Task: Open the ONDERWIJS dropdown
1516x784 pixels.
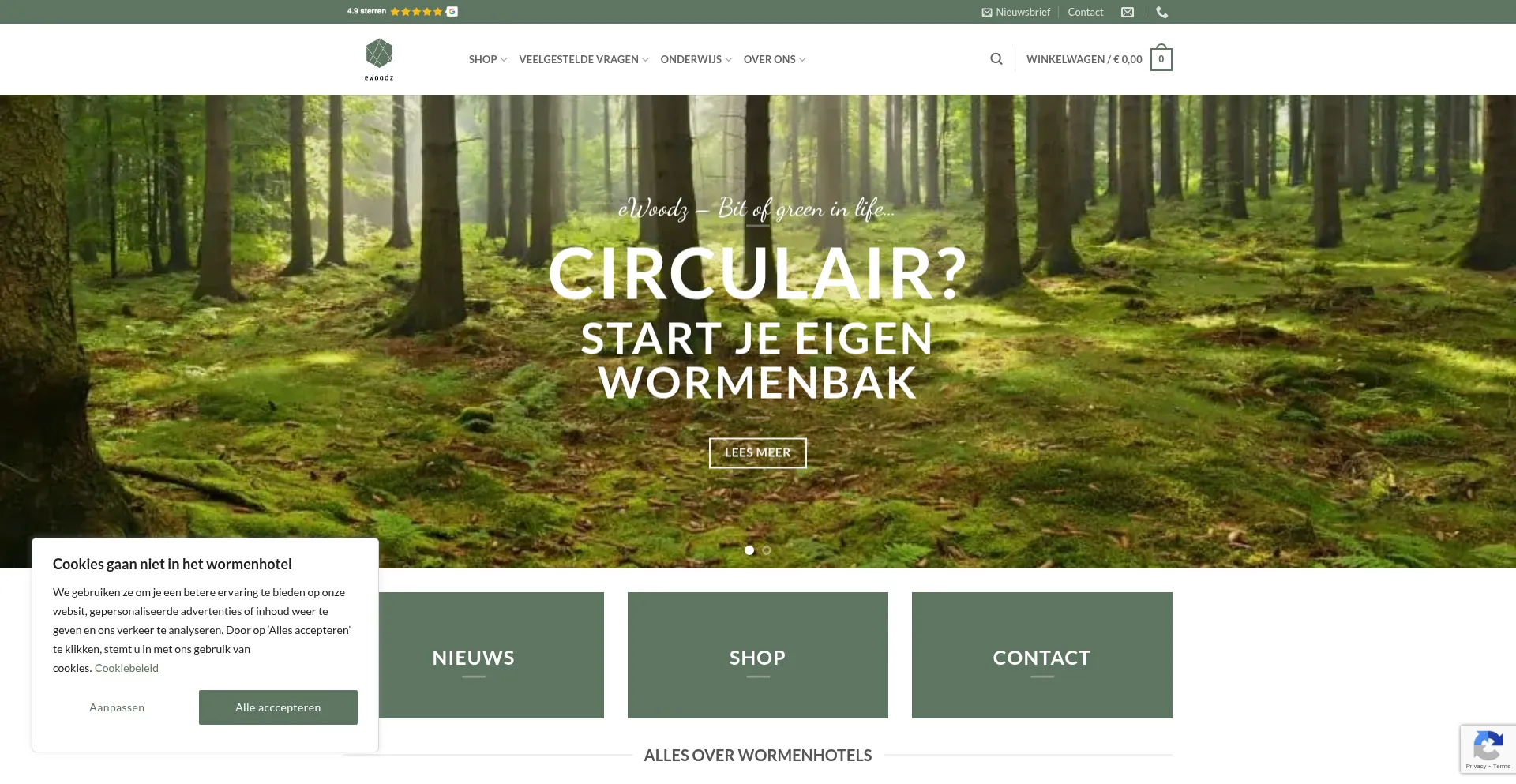Action: click(x=696, y=59)
